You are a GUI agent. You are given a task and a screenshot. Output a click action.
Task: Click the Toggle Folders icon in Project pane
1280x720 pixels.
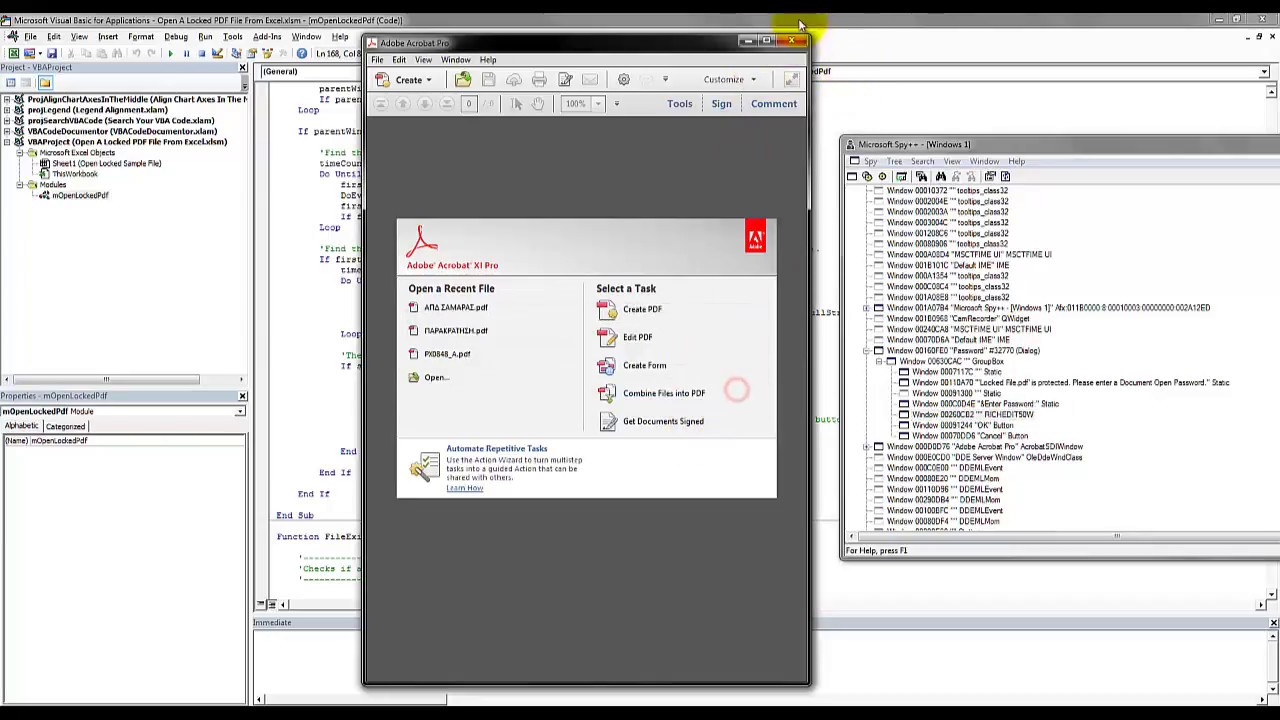pos(45,83)
